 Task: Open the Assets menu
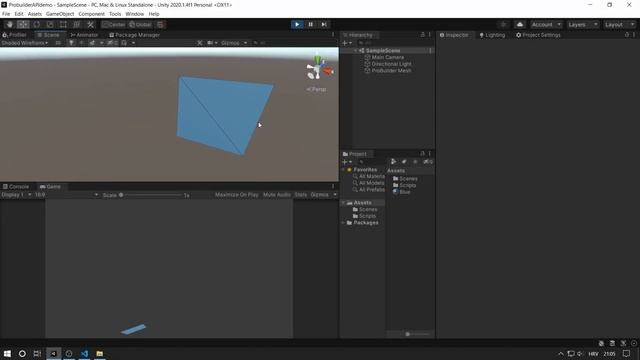coord(35,14)
